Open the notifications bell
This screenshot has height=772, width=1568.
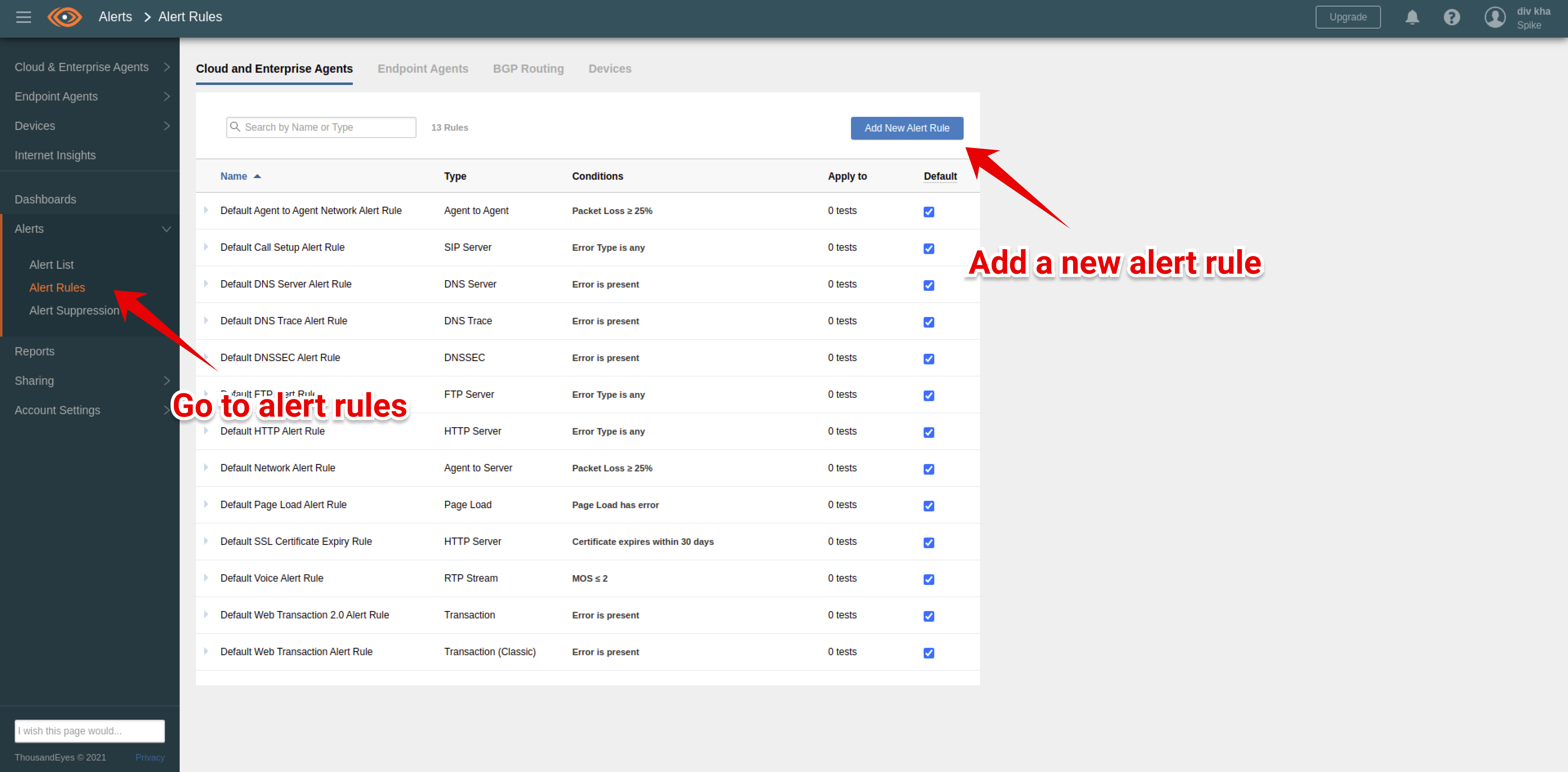pyautogui.click(x=1412, y=17)
